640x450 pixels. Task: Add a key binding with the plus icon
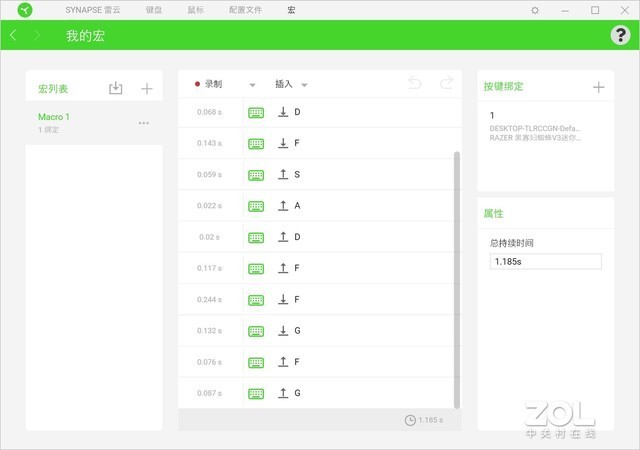point(598,87)
